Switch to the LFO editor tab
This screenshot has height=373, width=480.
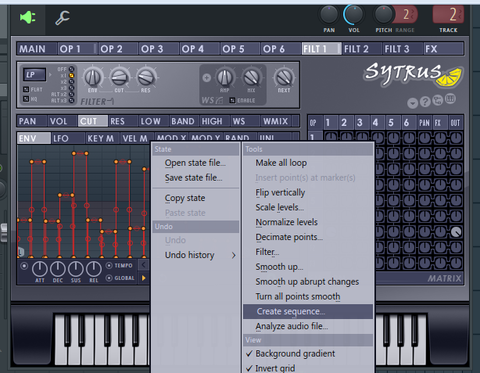[68, 138]
